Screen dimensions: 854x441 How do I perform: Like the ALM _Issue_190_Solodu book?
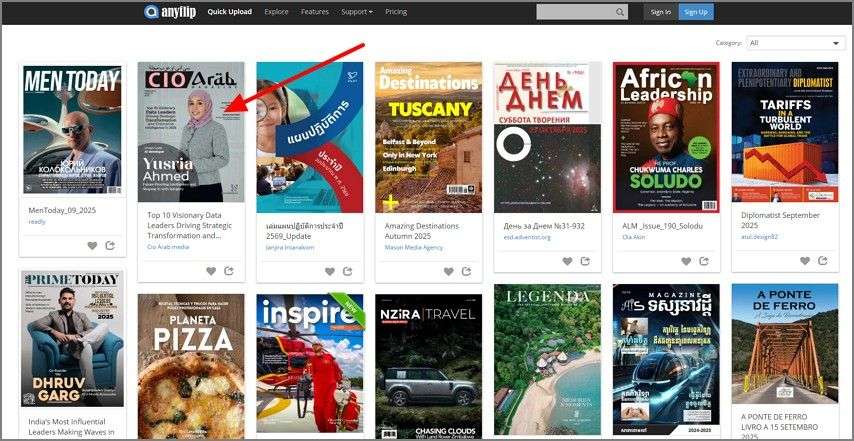(686, 261)
